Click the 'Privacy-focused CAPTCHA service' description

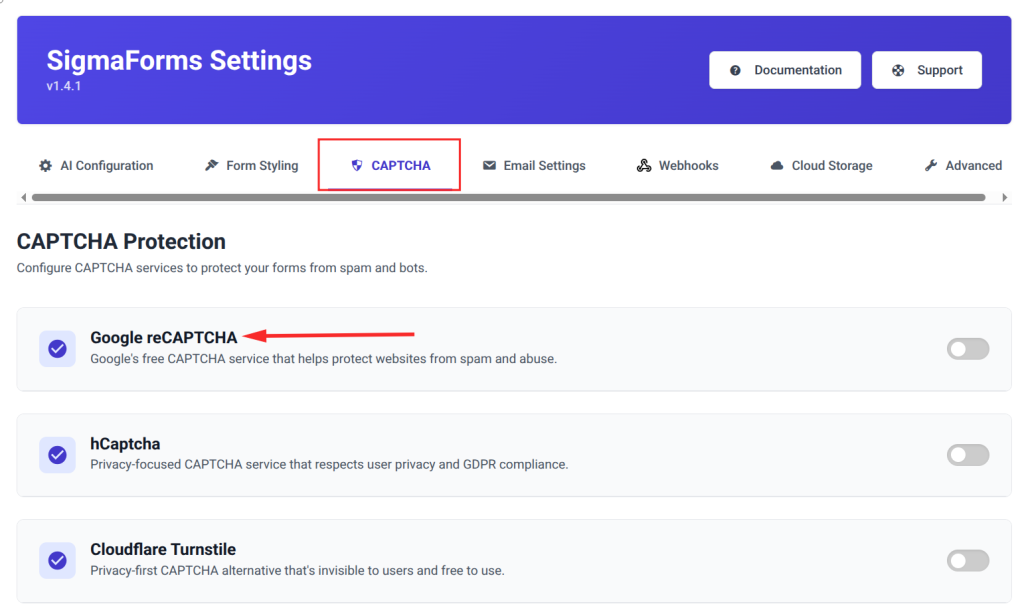(329, 464)
